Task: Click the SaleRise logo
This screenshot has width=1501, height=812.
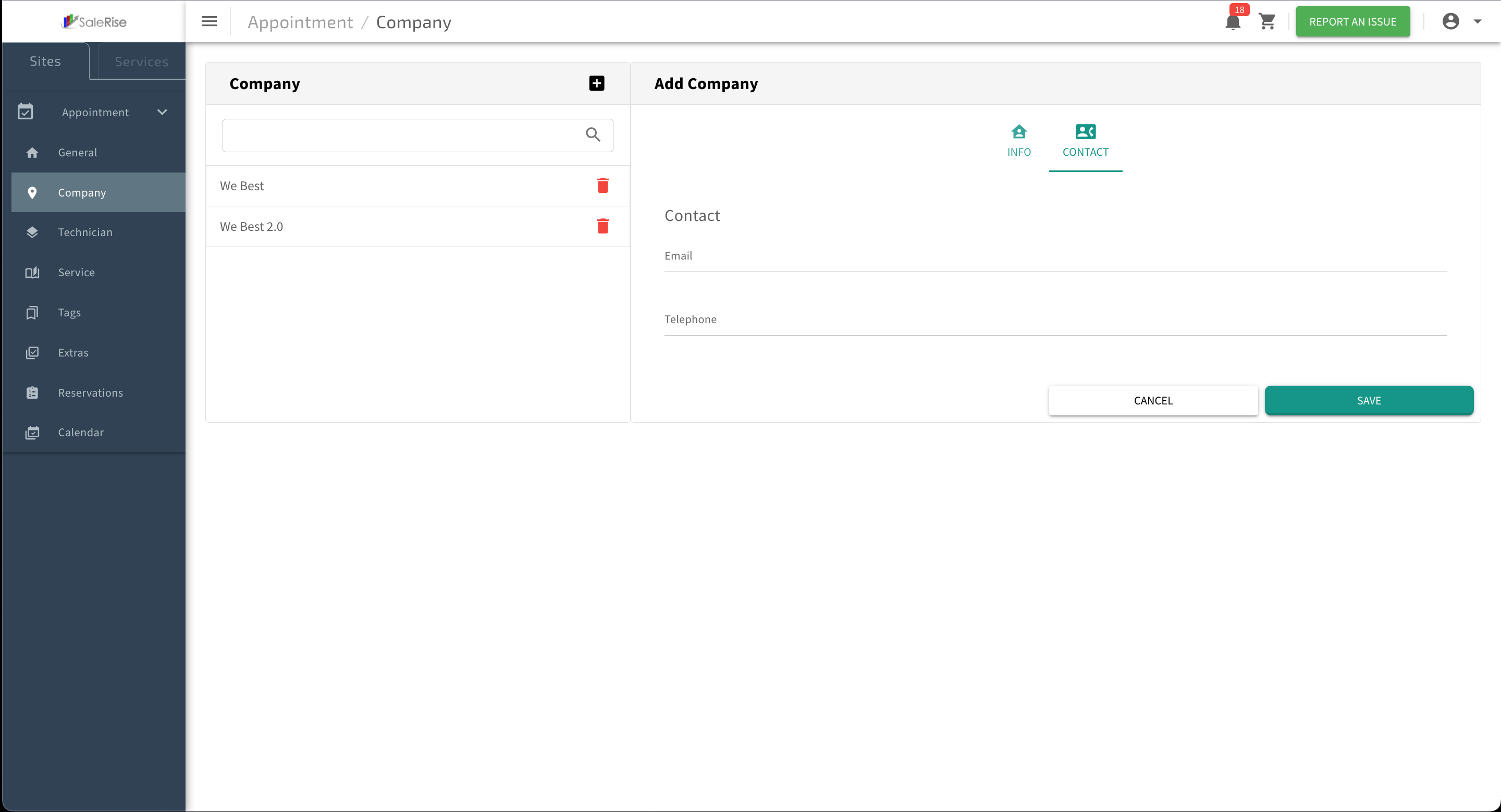Action: coord(94,21)
